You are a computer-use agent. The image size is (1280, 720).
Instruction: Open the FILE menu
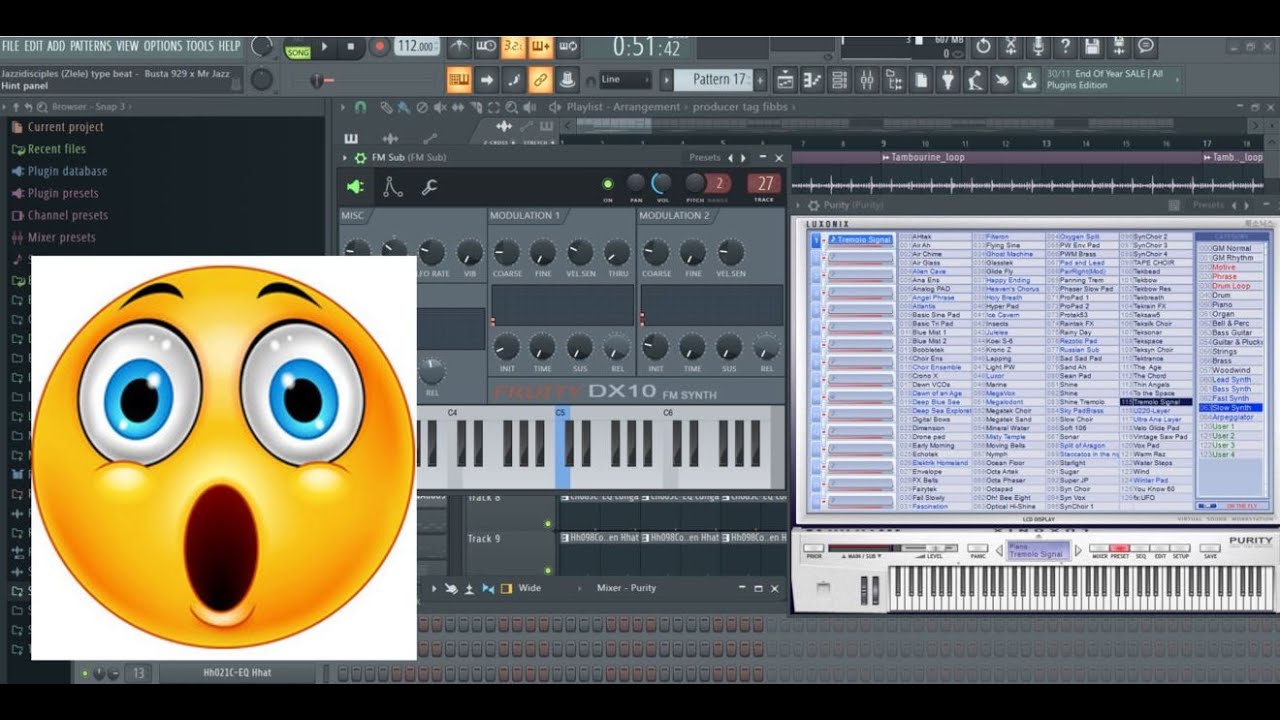tap(11, 46)
